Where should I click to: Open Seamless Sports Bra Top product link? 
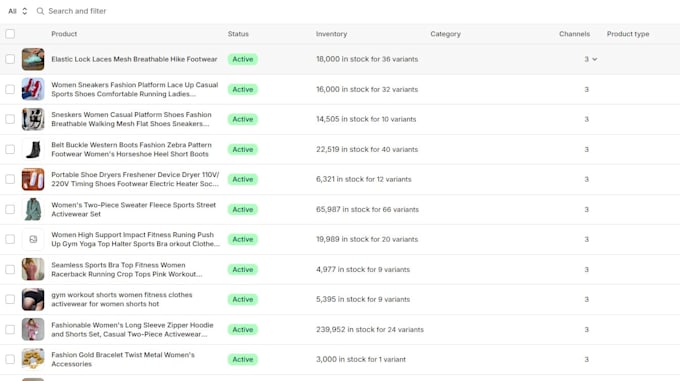(127, 270)
